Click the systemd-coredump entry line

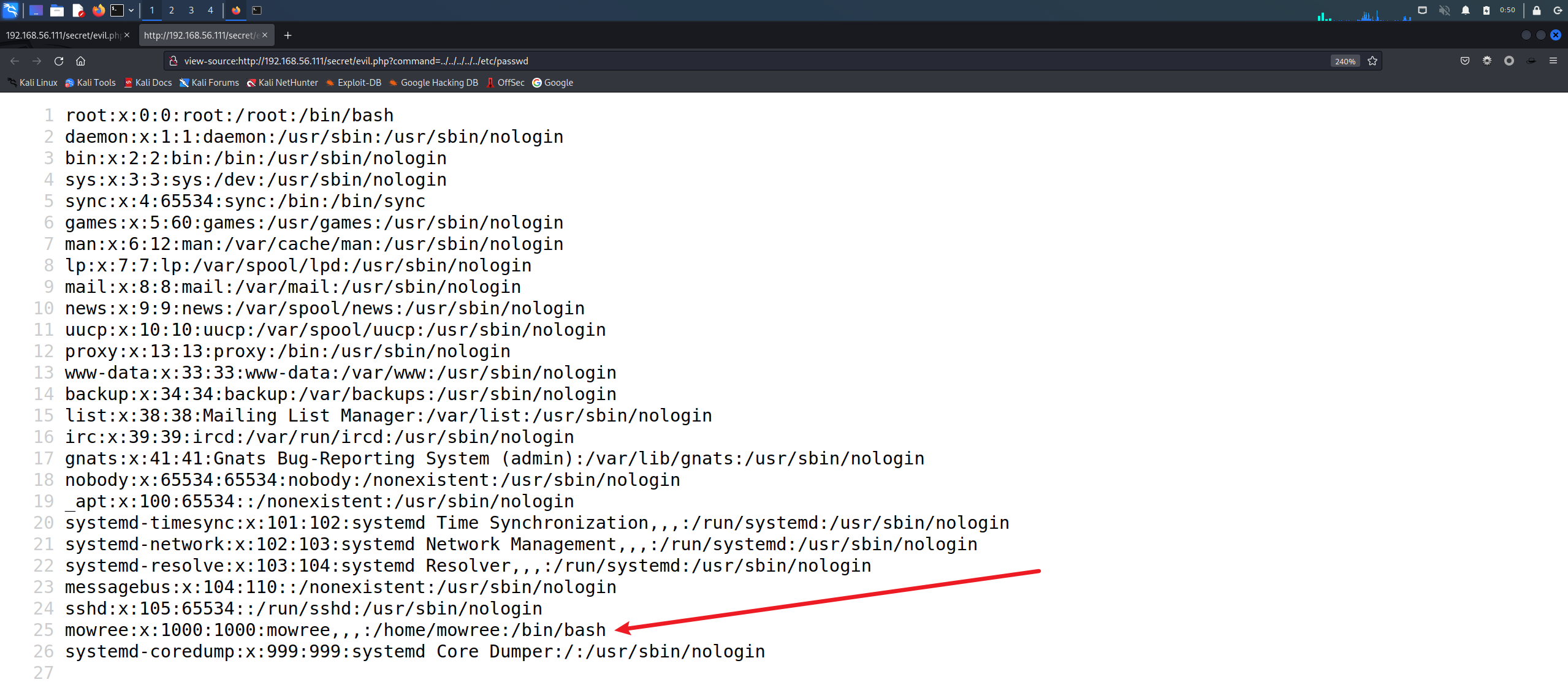(415, 651)
